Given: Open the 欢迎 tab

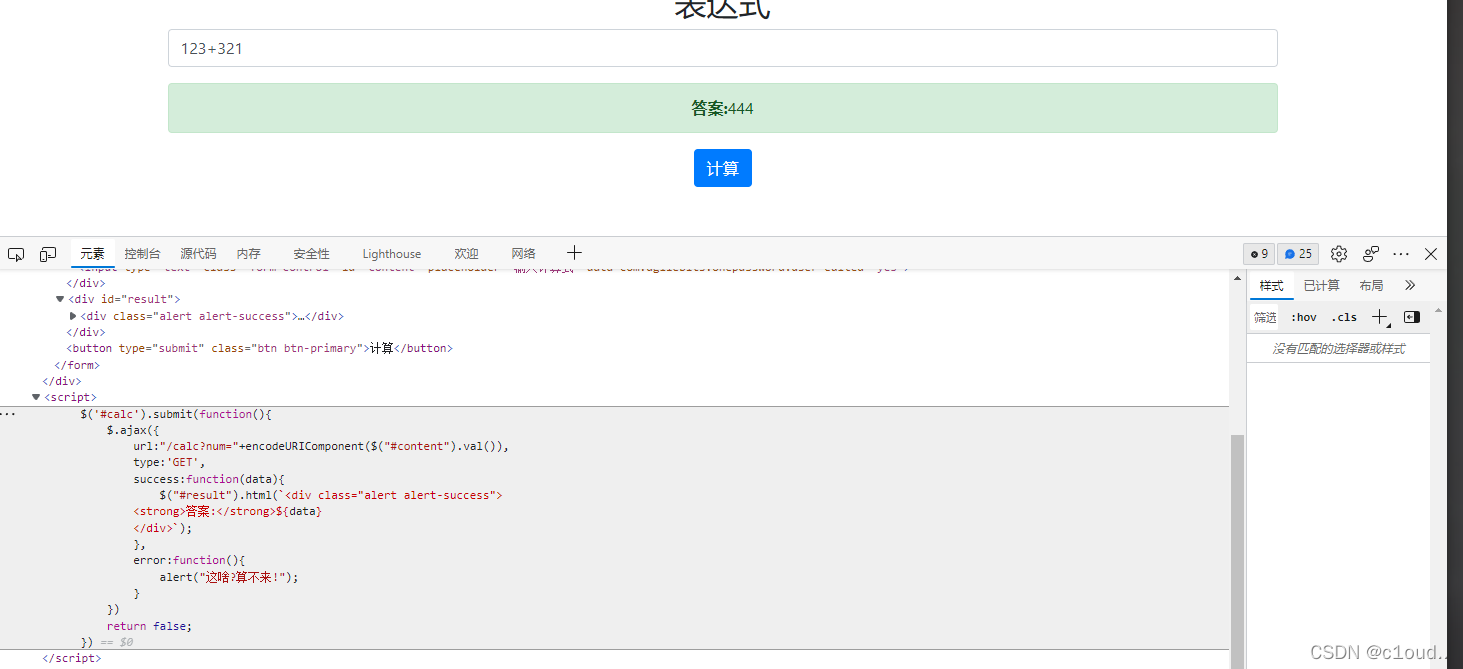Looking at the screenshot, I should [x=466, y=254].
